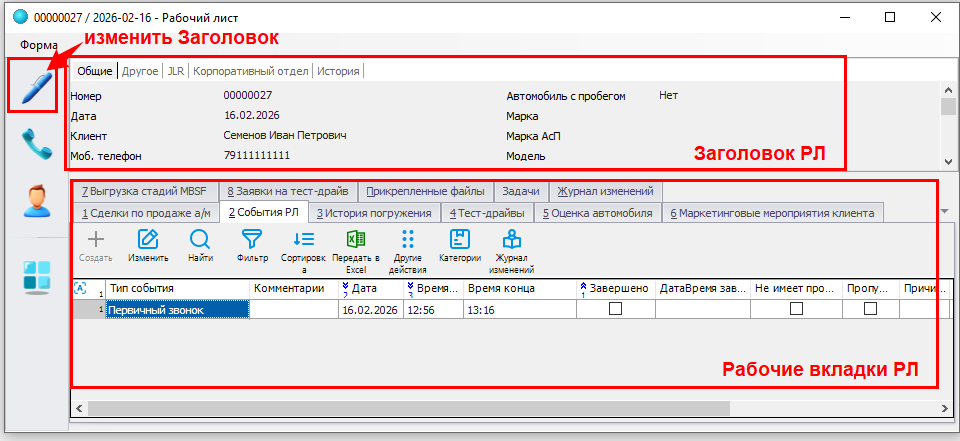Open the Форма menu
The width and height of the screenshot is (960, 441).
point(39,45)
